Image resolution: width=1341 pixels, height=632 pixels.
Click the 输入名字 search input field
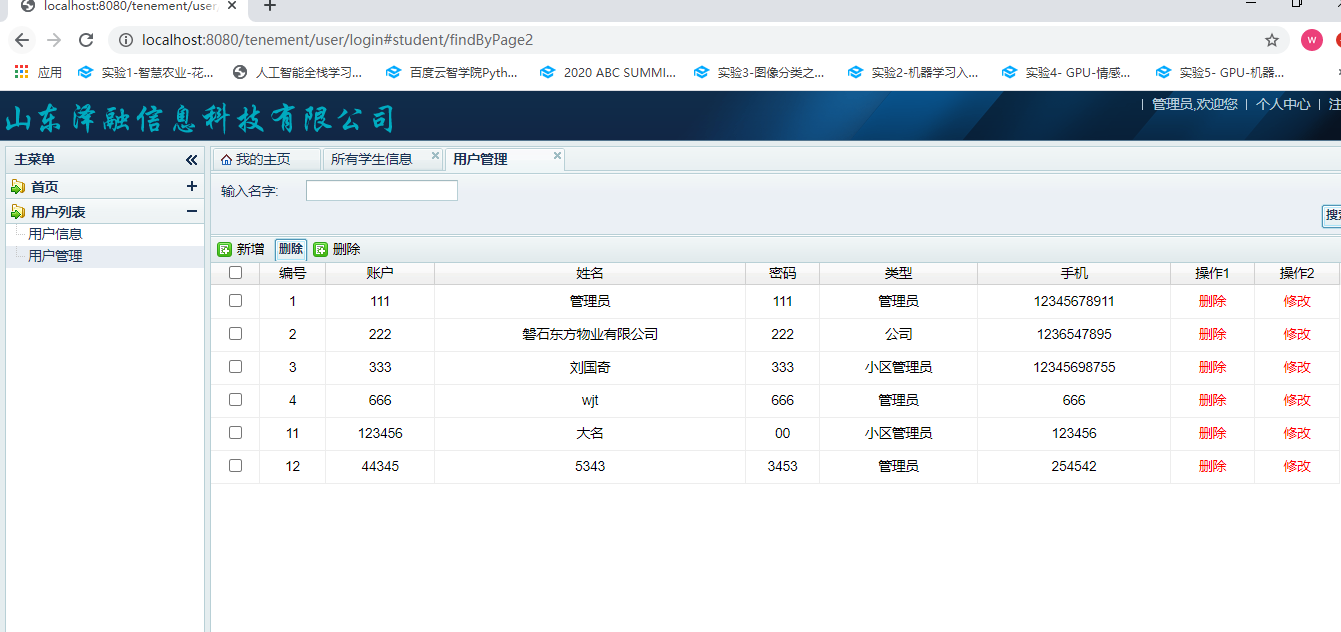point(381,191)
